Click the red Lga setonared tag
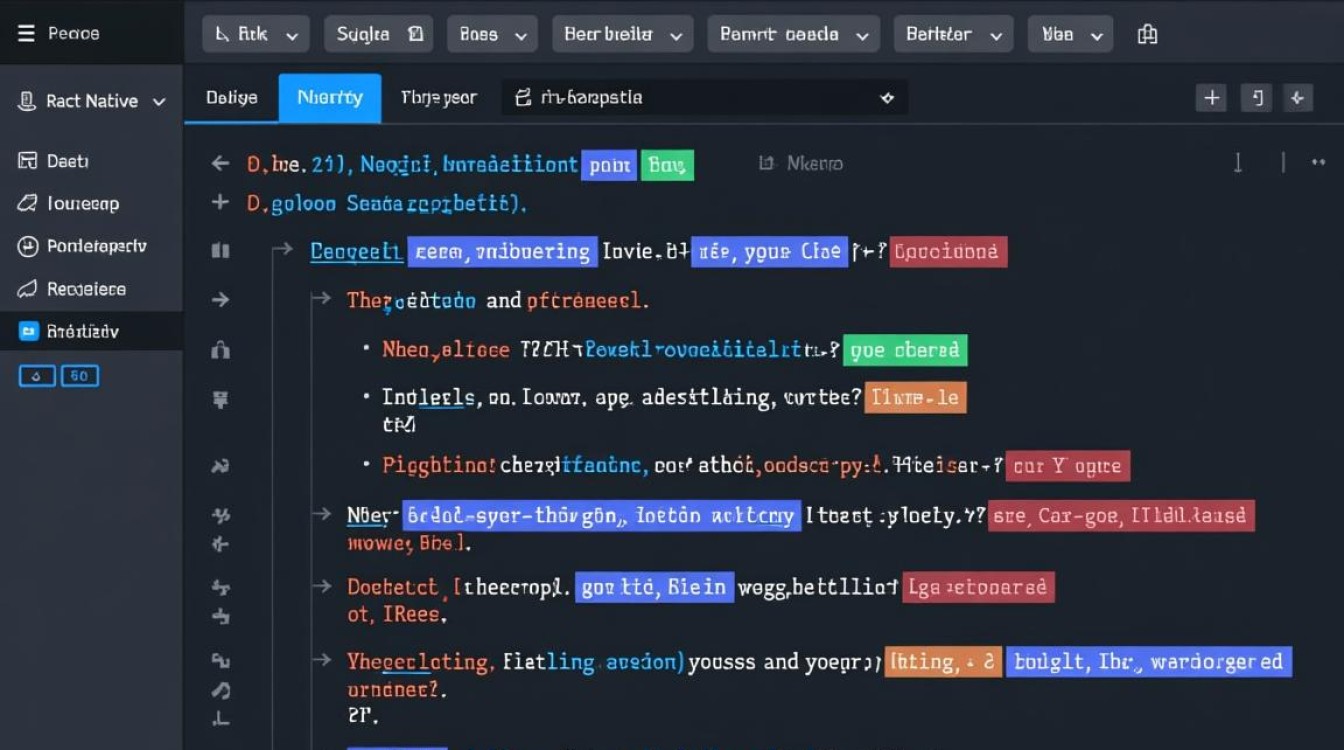The image size is (1344, 750). 979,587
